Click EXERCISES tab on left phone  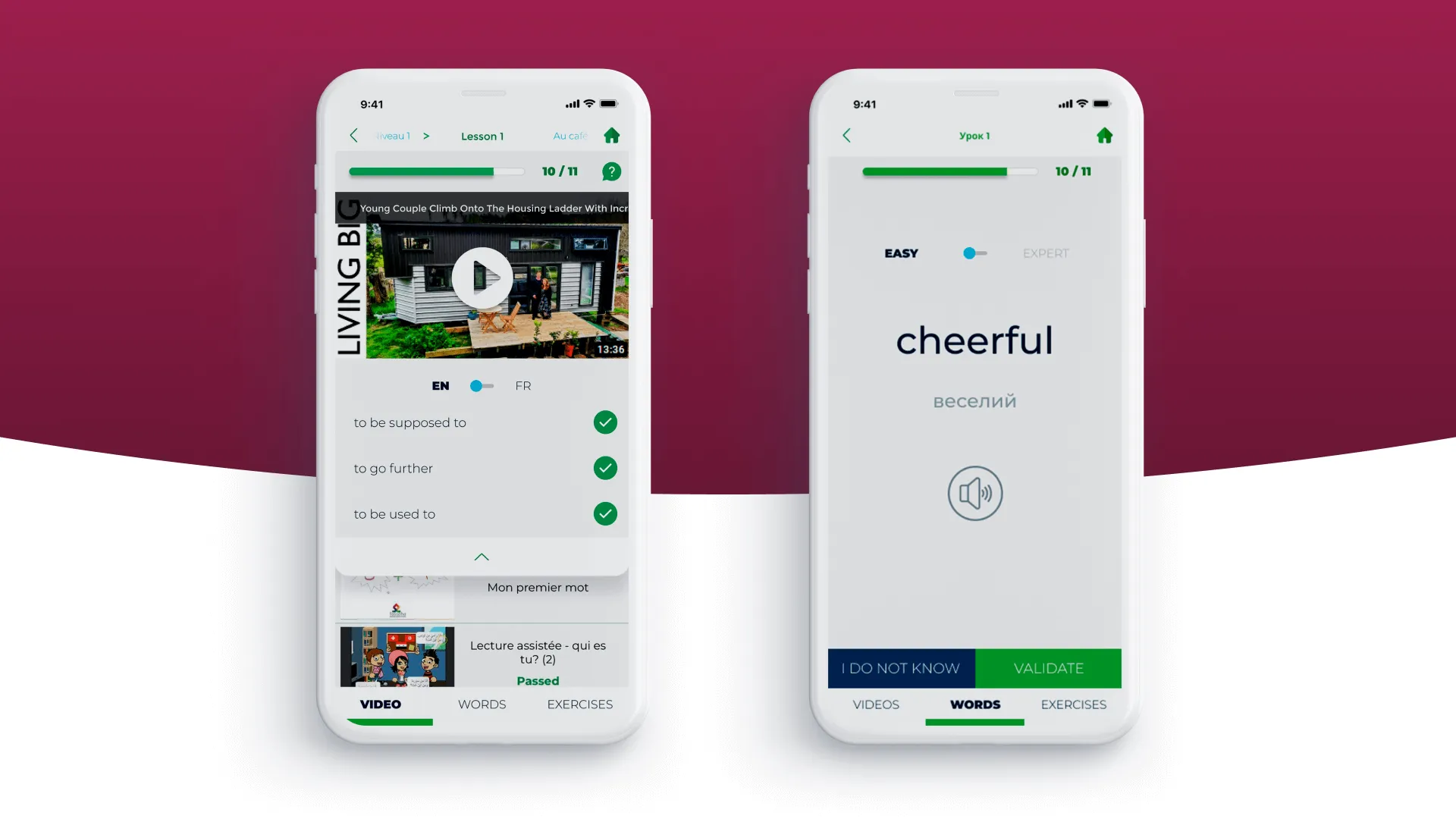point(580,704)
